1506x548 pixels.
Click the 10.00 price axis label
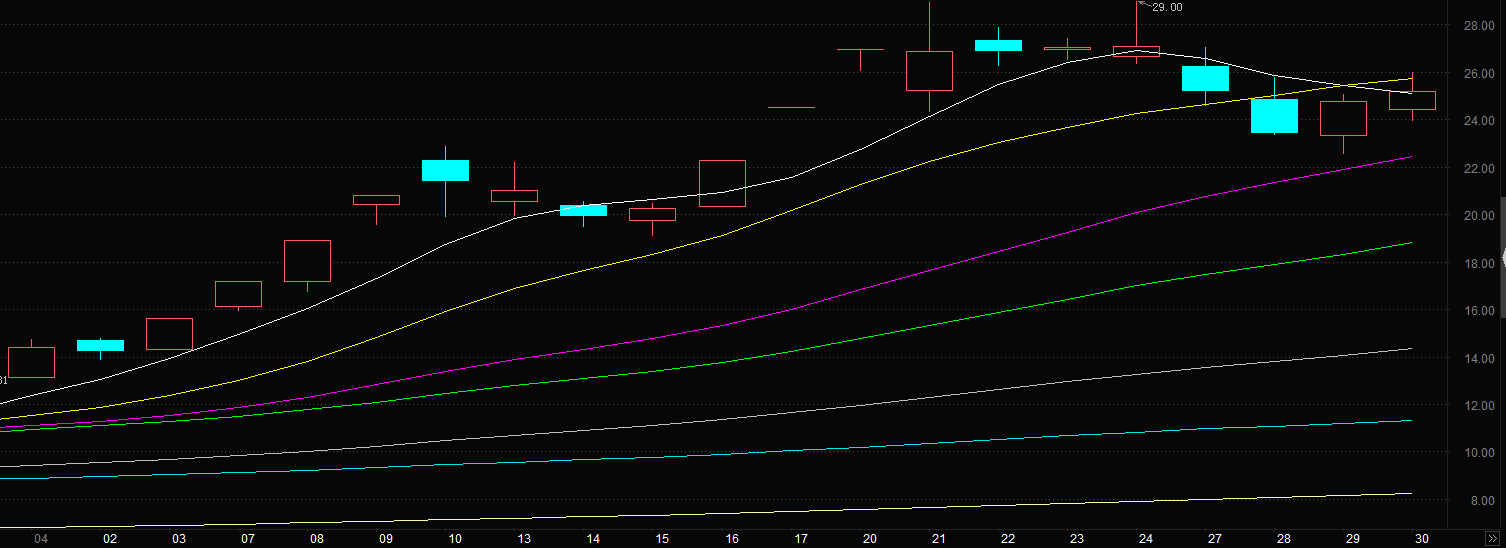1478,453
